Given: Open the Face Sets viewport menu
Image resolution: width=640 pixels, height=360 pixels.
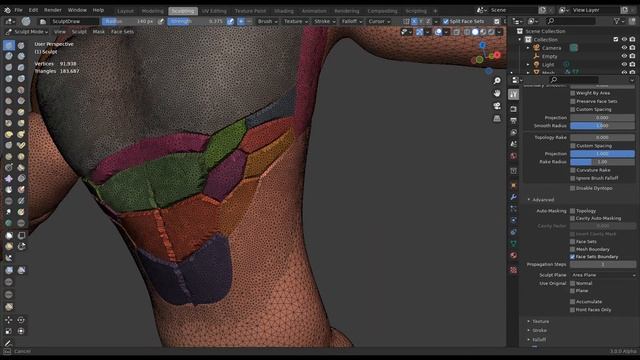Looking at the screenshot, I should point(122,31).
